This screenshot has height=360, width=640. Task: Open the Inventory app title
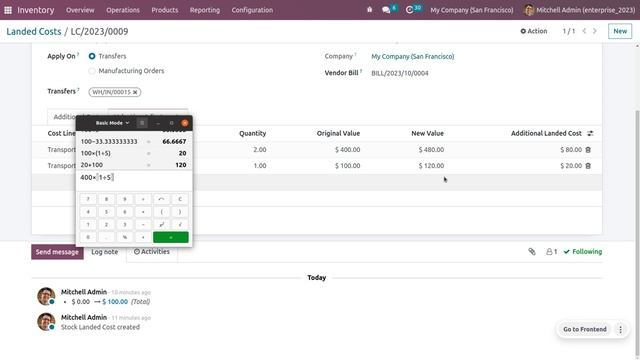point(36,10)
